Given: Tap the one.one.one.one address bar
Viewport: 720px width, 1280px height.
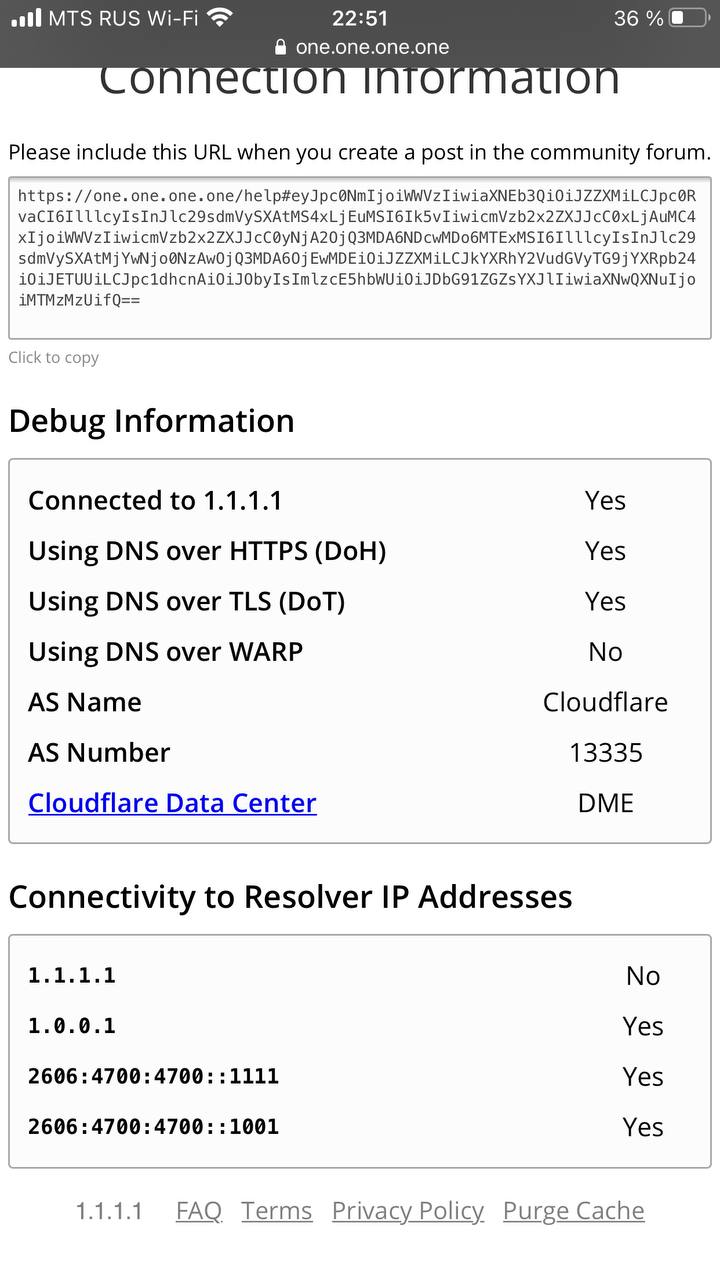Looking at the screenshot, I should (360, 47).
